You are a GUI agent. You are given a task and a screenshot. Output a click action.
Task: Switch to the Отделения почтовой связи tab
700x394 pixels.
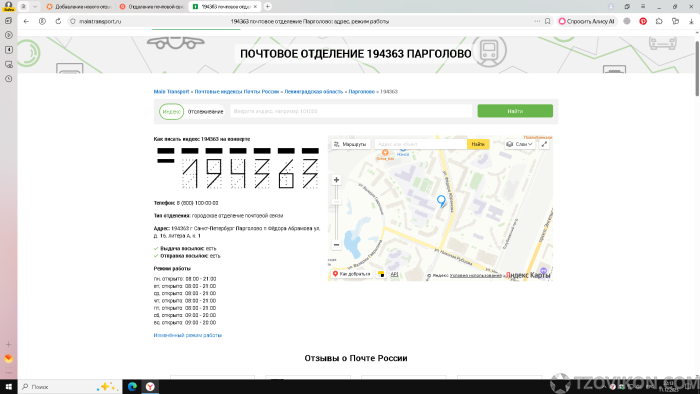[x=152, y=7]
